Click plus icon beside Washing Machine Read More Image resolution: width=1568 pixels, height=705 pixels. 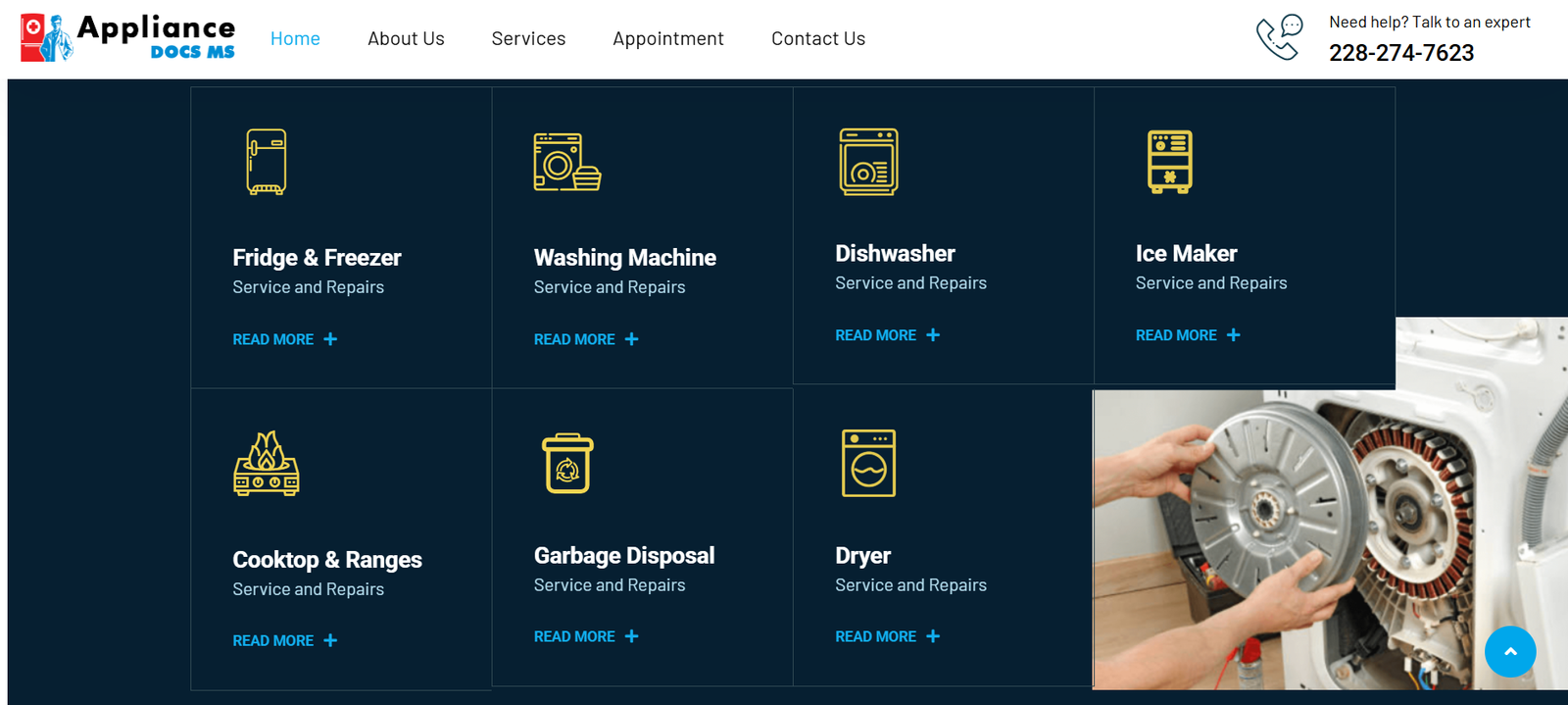point(632,339)
